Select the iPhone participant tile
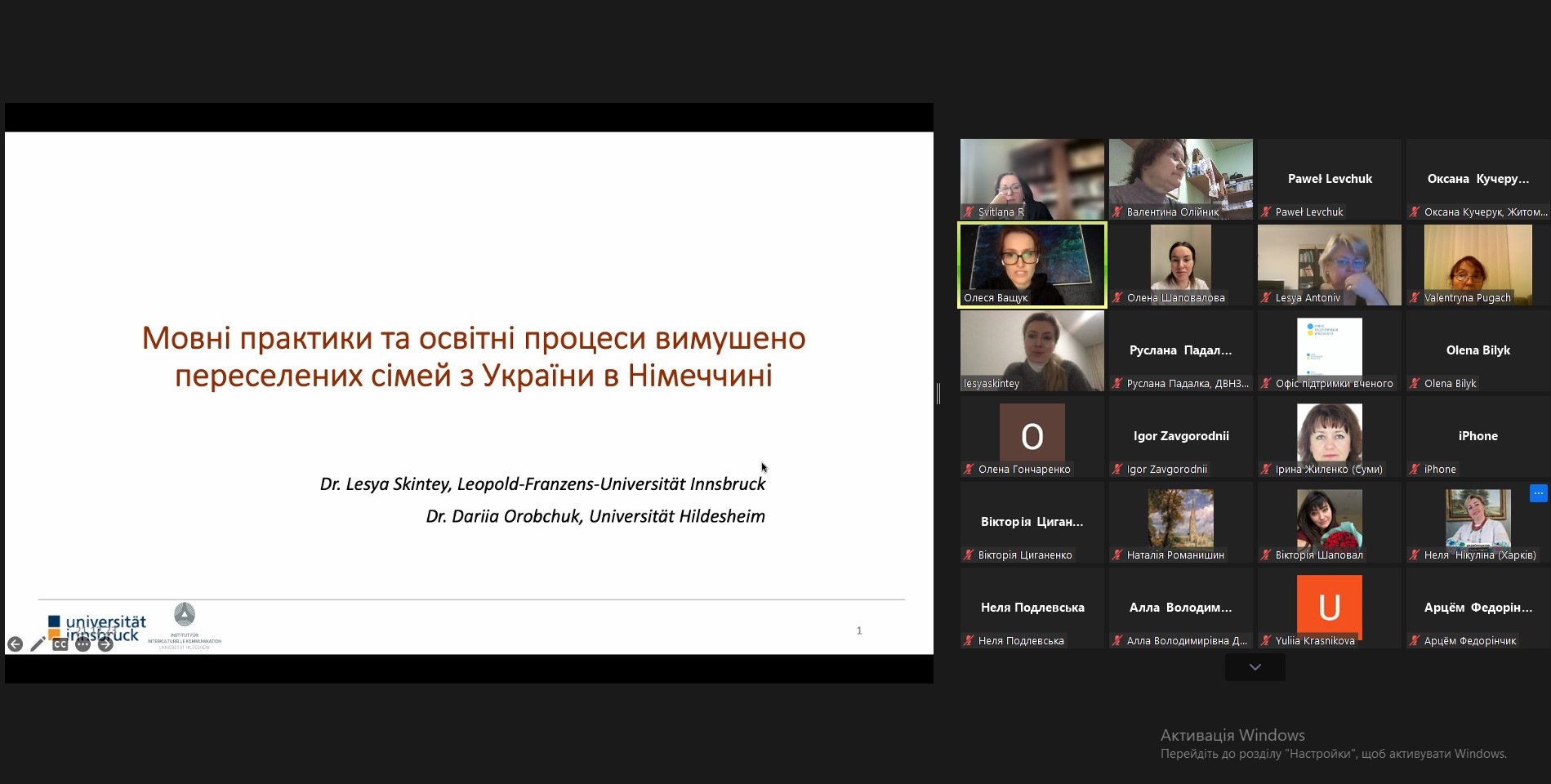 1477,436
